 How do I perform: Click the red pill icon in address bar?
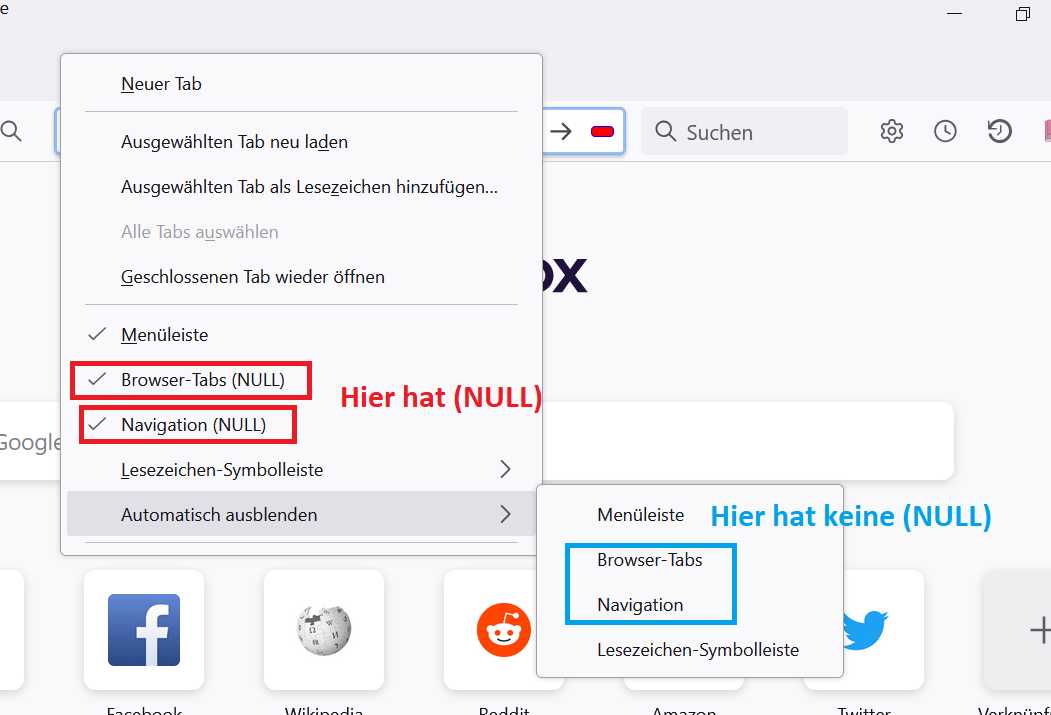click(602, 131)
